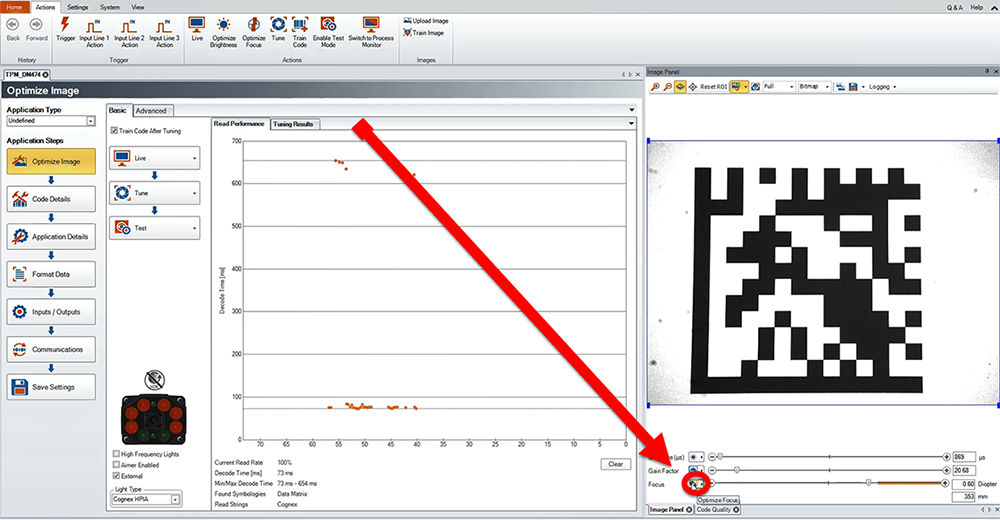Open the Settings ribbon tab
Screen dimensions: 1000x520
click(x=77, y=7)
